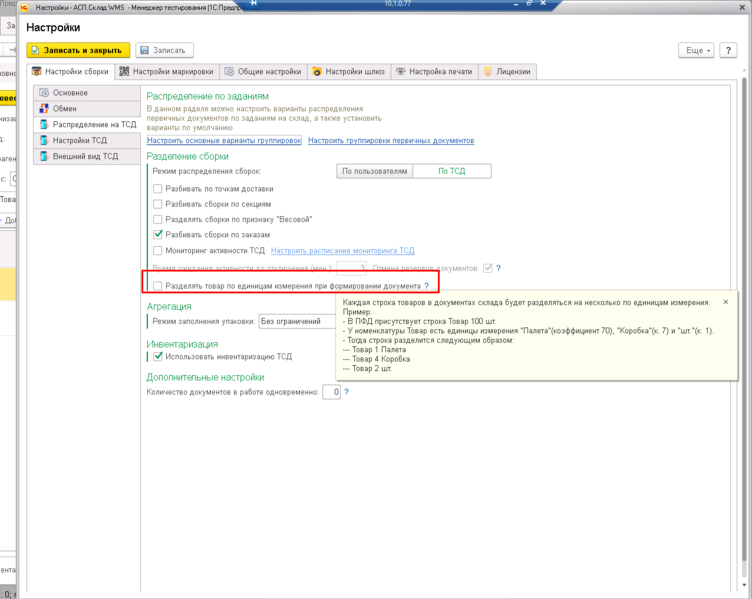Screen dimensions: 752x599
Task: Uncheck 'Использовать инвентаризацию ТСД'
Action: pos(157,356)
